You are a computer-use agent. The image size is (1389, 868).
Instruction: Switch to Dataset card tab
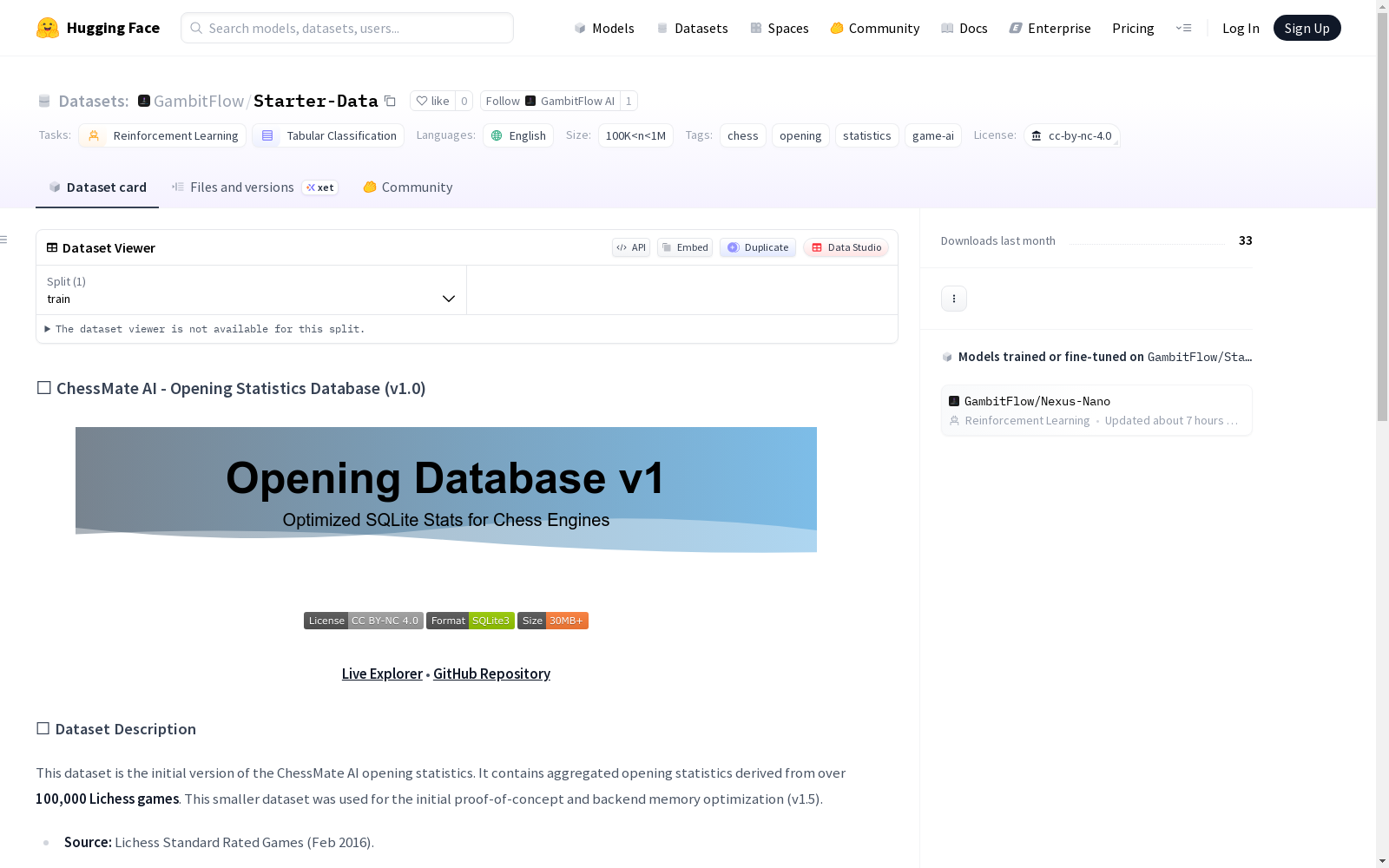click(x=97, y=187)
